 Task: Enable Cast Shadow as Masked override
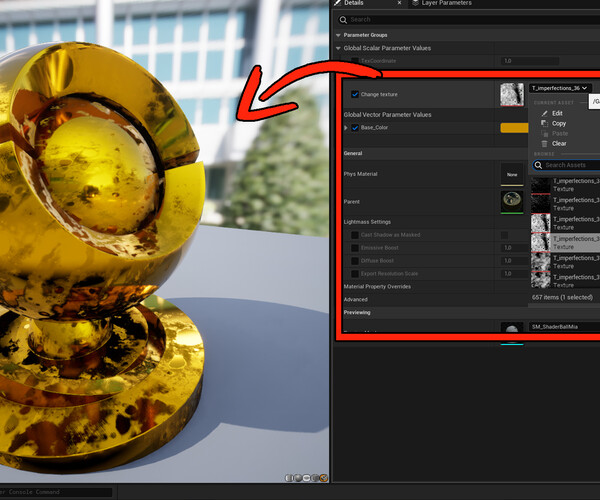(x=355, y=235)
